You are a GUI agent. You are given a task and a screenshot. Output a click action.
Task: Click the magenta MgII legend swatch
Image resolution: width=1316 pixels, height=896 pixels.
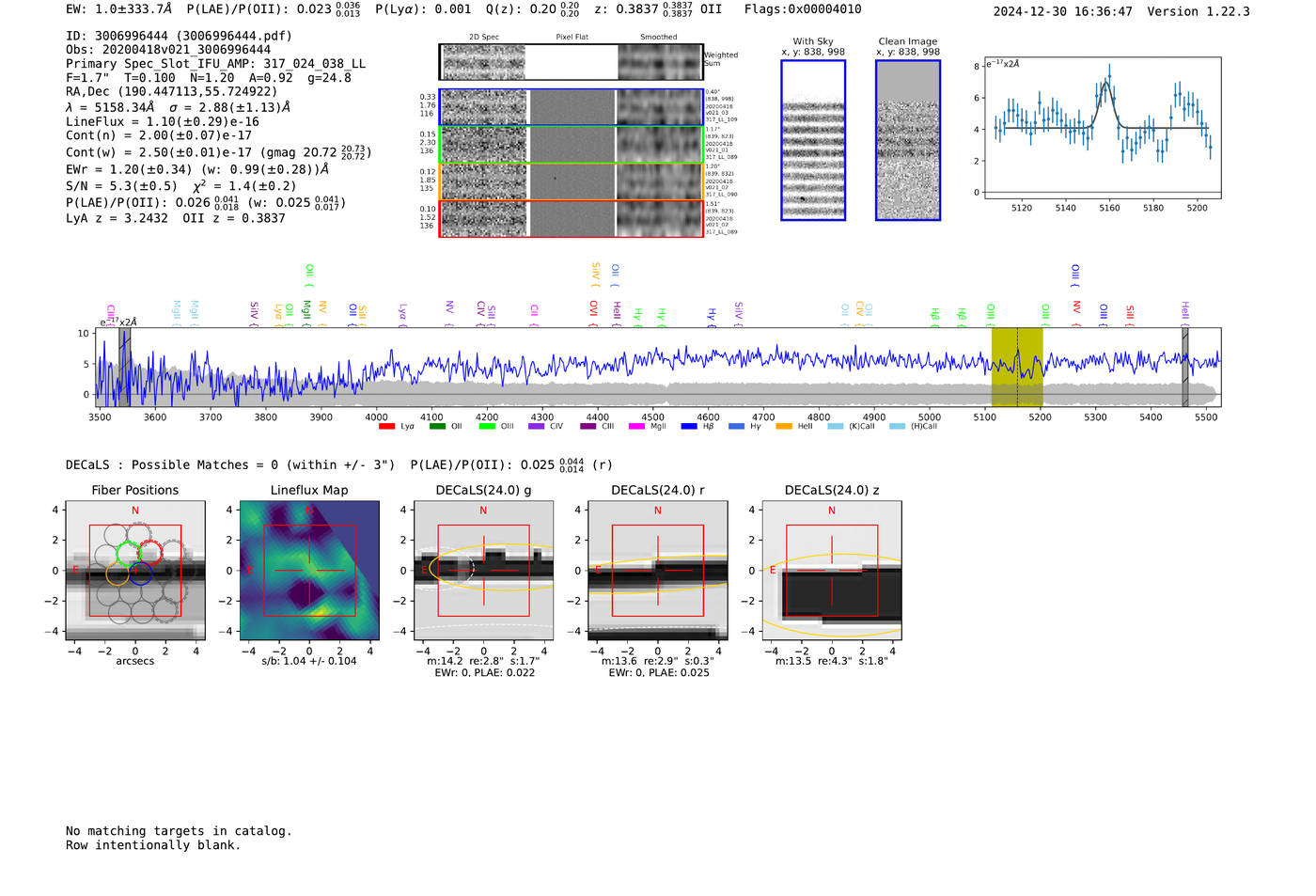(636, 427)
